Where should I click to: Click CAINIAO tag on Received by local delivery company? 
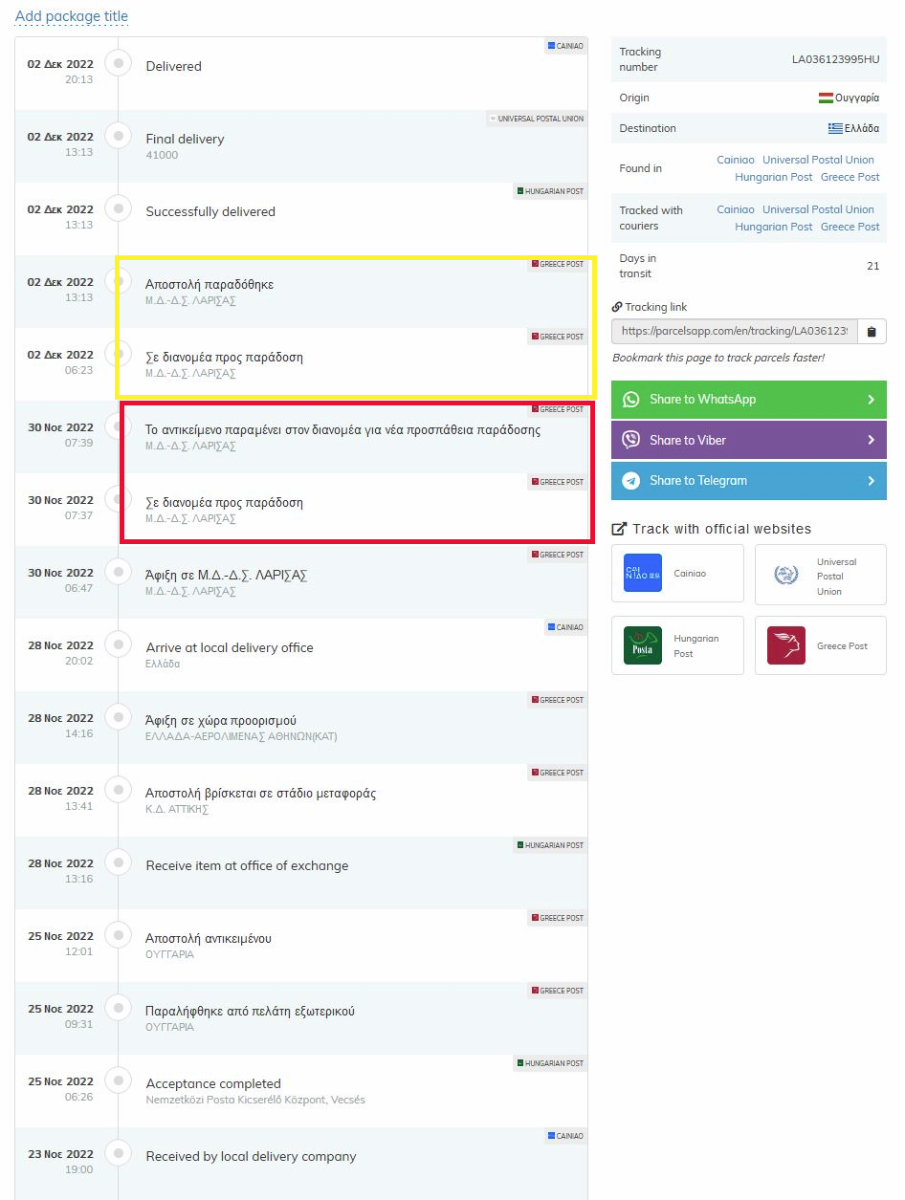[x=565, y=1136]
